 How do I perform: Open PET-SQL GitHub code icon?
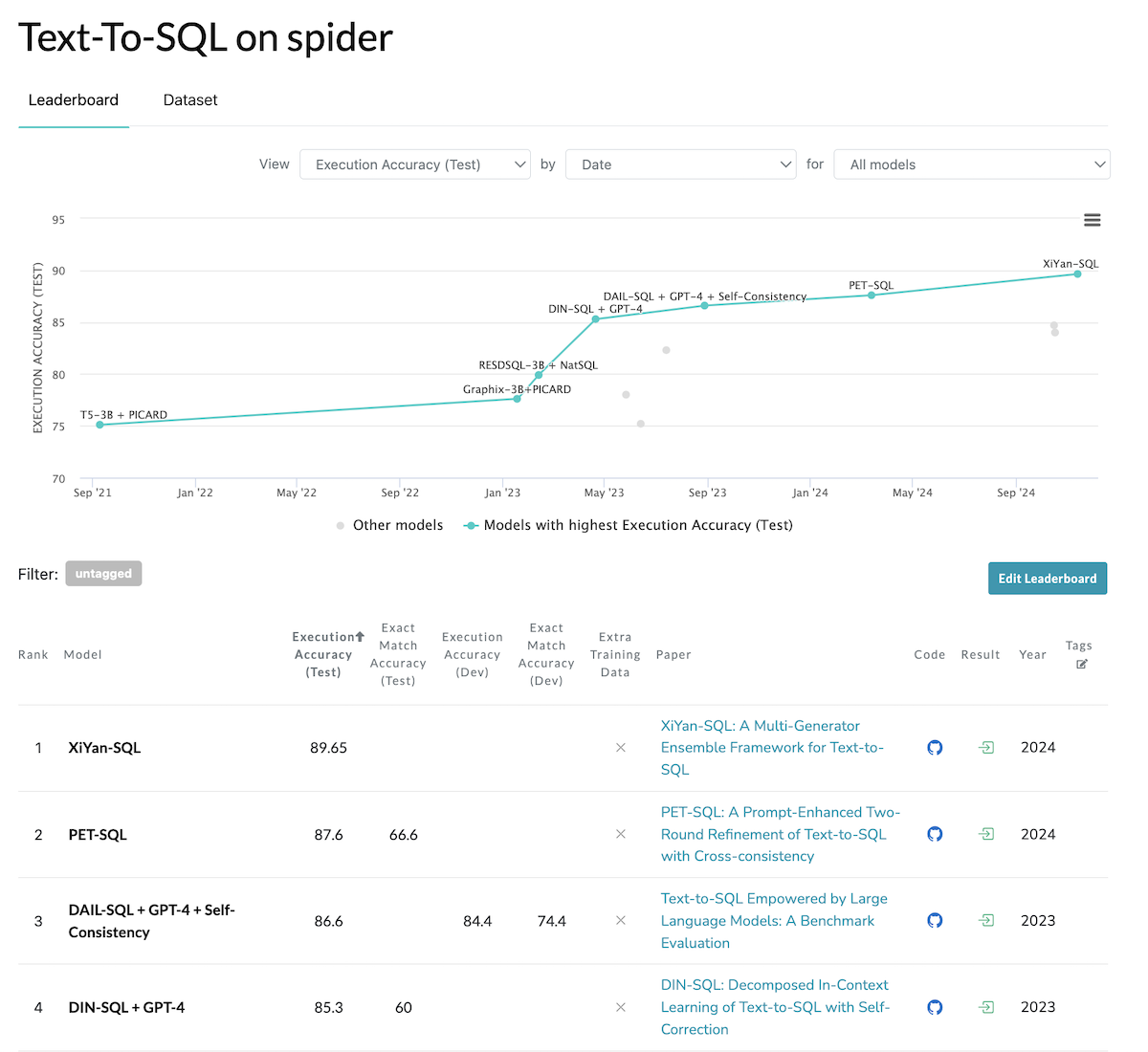tap(935, 834)
